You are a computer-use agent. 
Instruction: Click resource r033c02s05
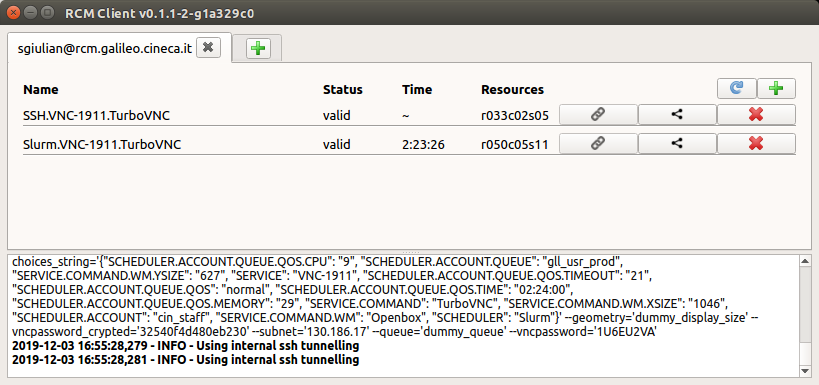click(515, 116)
